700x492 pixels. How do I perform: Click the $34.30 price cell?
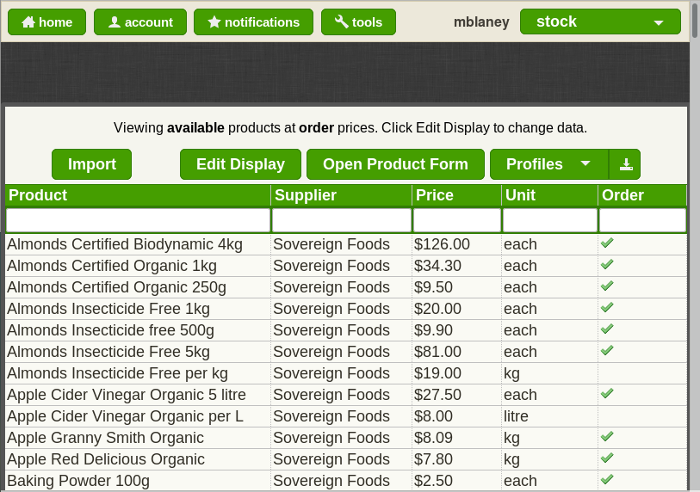point(457,266)
